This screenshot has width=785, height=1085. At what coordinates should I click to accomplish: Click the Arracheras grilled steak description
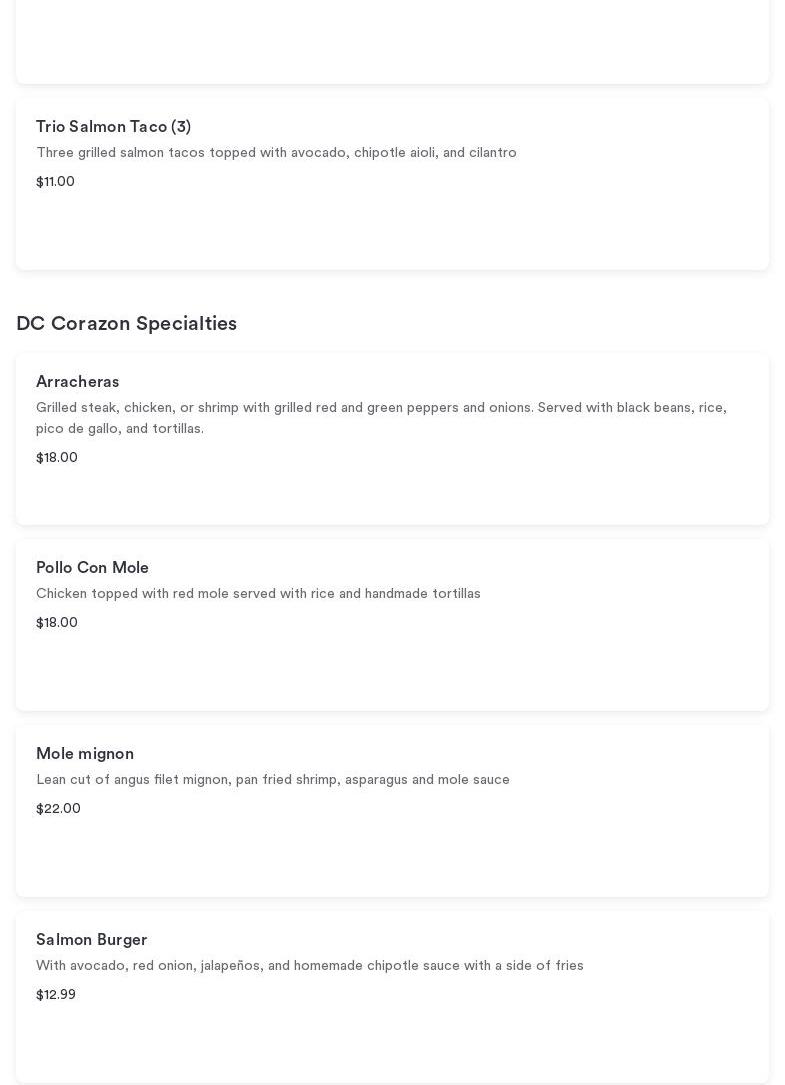point(380,418)
